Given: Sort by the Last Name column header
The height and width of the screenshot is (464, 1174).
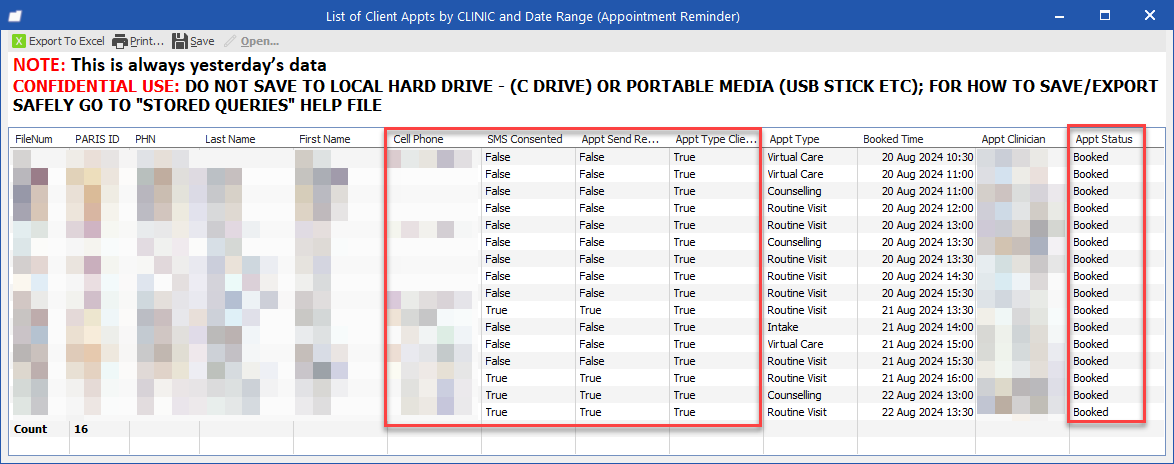Looking at the screenshot, I should [x=229, y=139].
